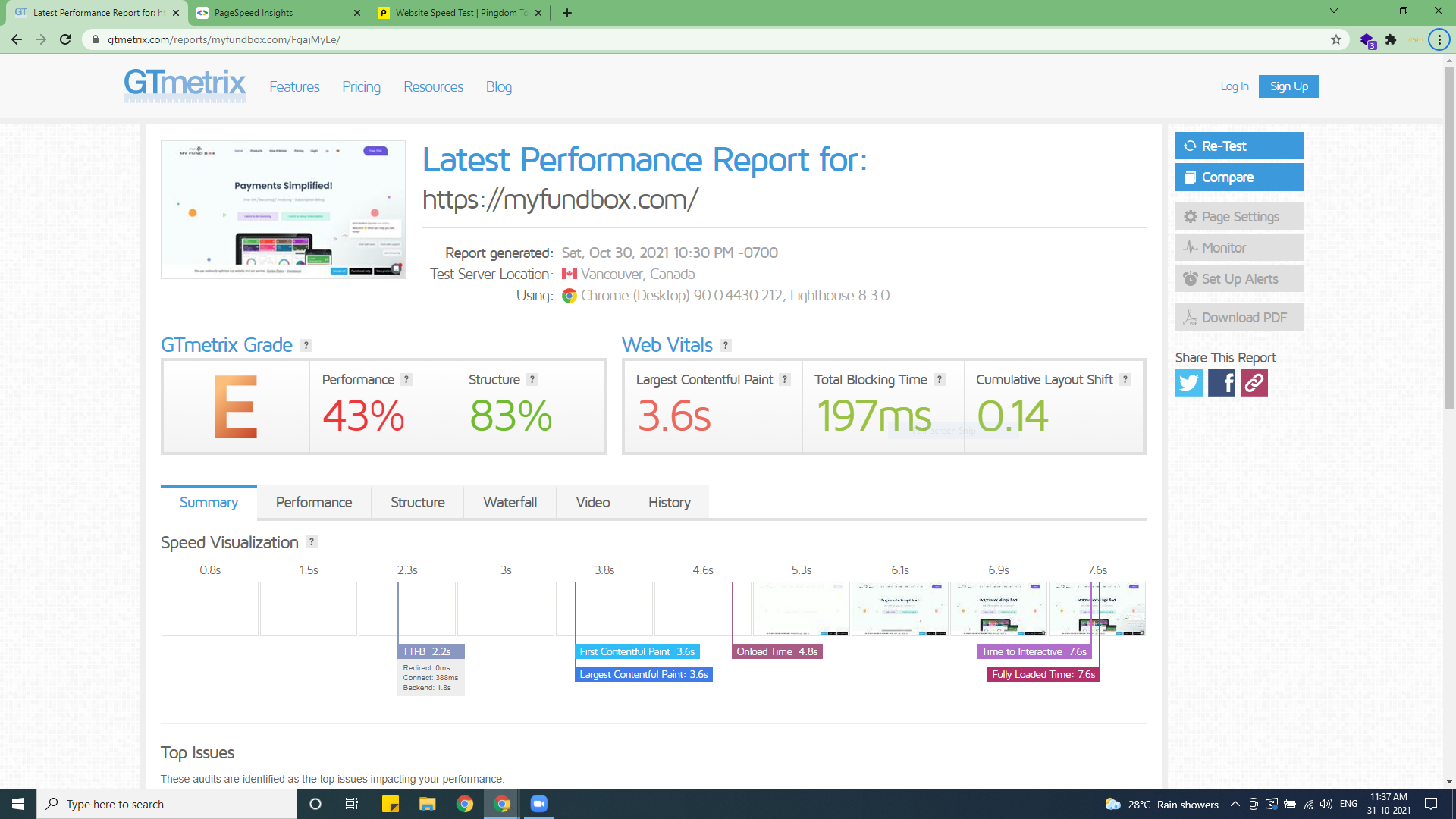This screenshot has width=1456, height=819.
Task: Click Fully Loaded Time 7.6s marker
Action: (1043, 674)
